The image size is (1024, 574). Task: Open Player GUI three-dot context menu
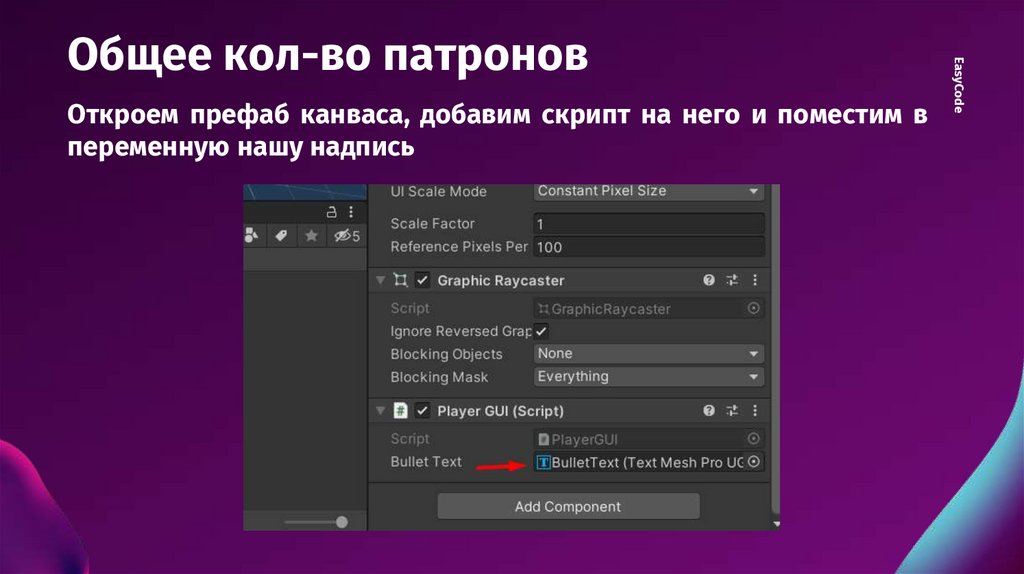[x=755, y=411]
